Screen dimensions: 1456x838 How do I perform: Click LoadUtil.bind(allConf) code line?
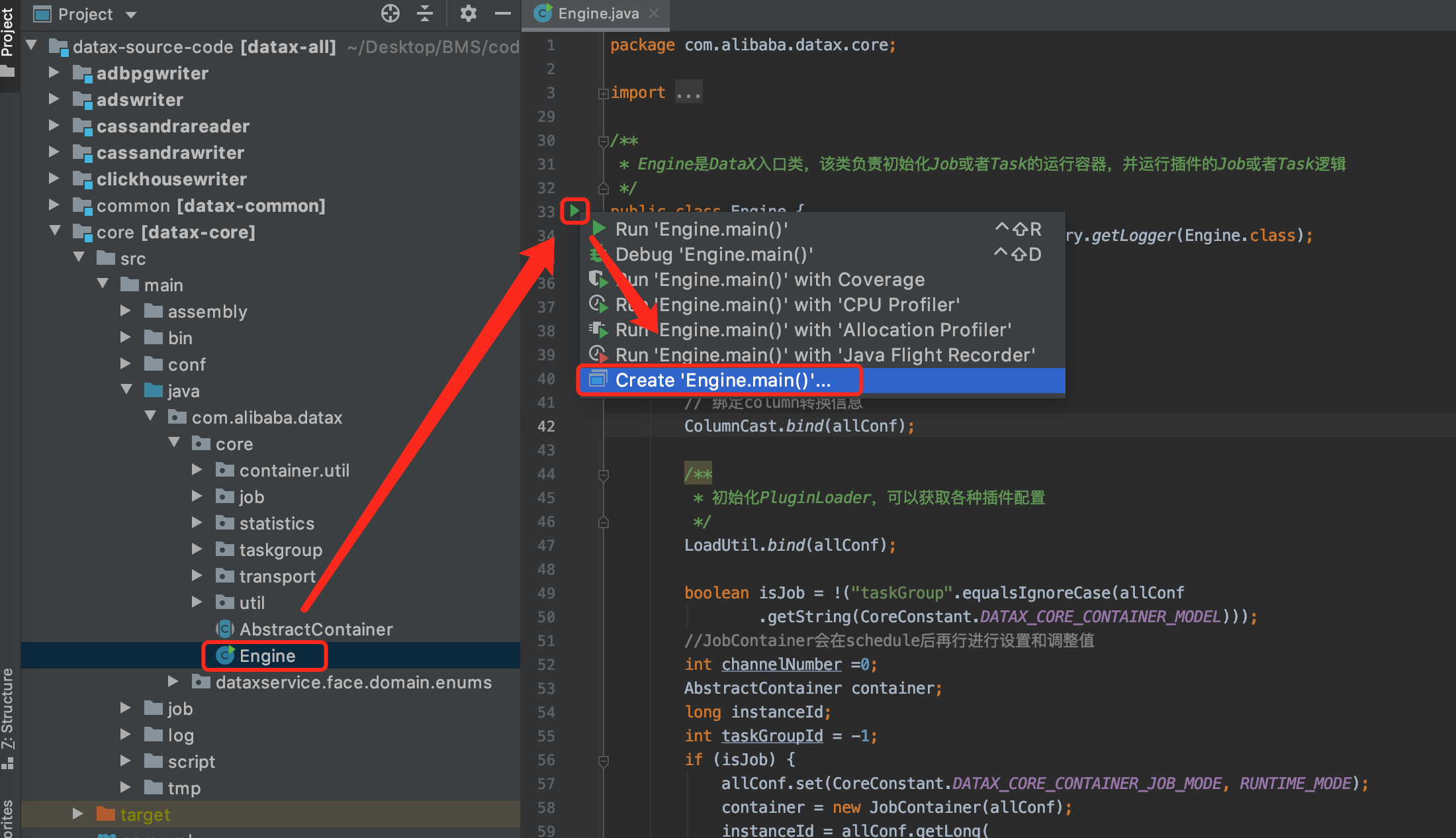pyautogui.click(x=790, y=545)
